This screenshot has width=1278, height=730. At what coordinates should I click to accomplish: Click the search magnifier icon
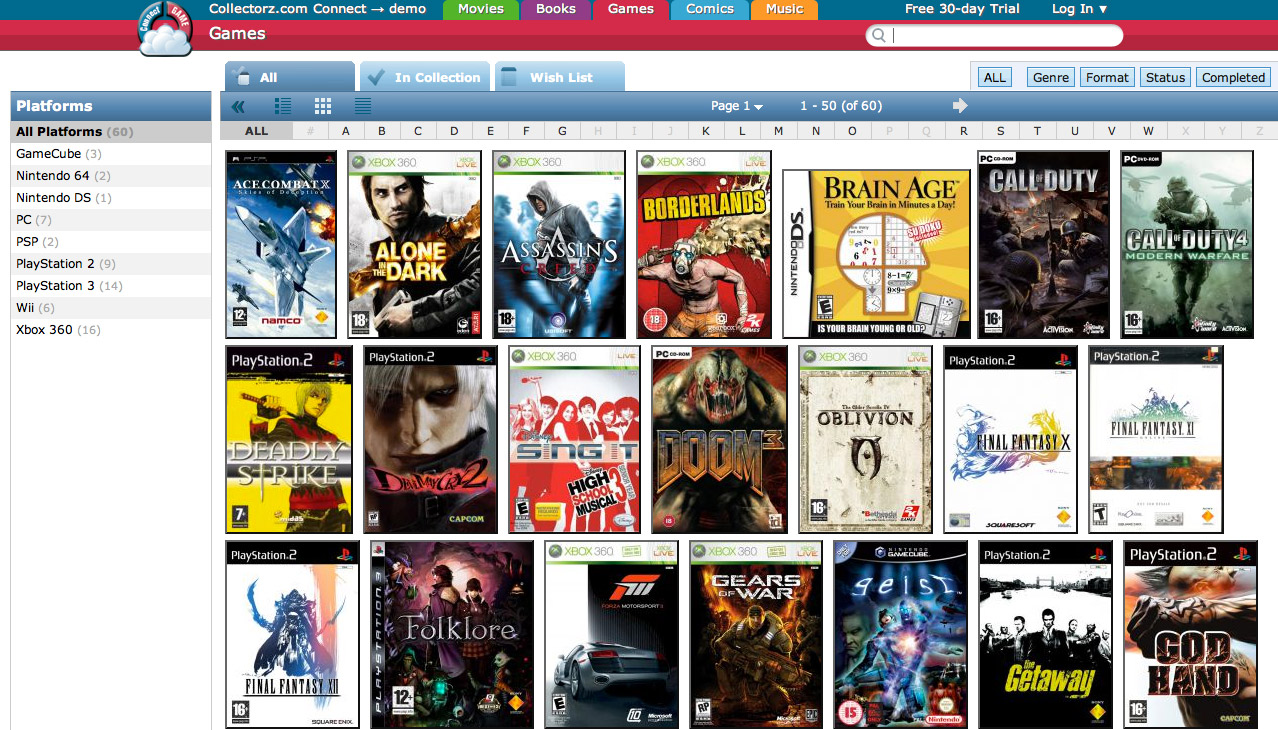click(879, 36)
